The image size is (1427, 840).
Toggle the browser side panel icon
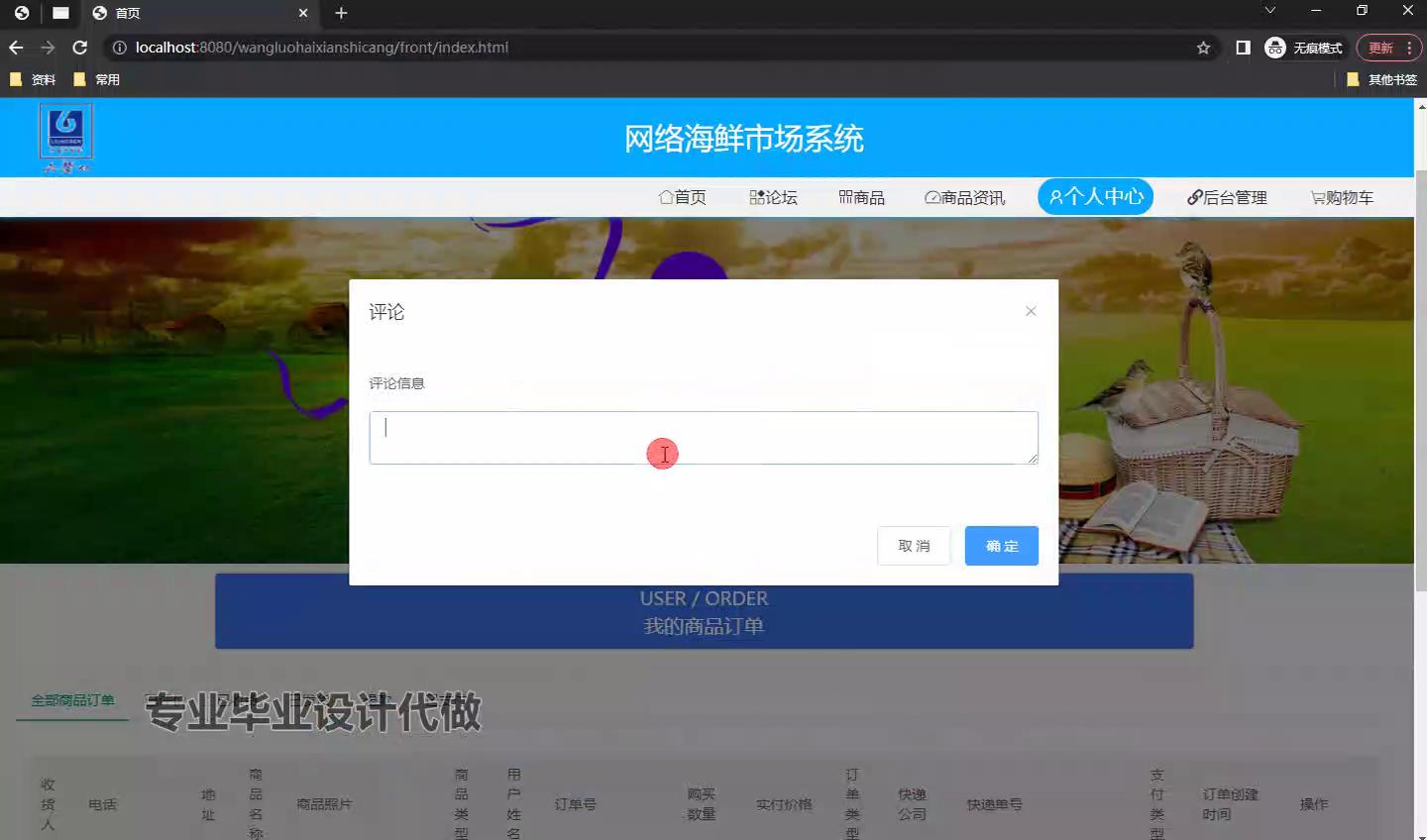coord(1243,48)
